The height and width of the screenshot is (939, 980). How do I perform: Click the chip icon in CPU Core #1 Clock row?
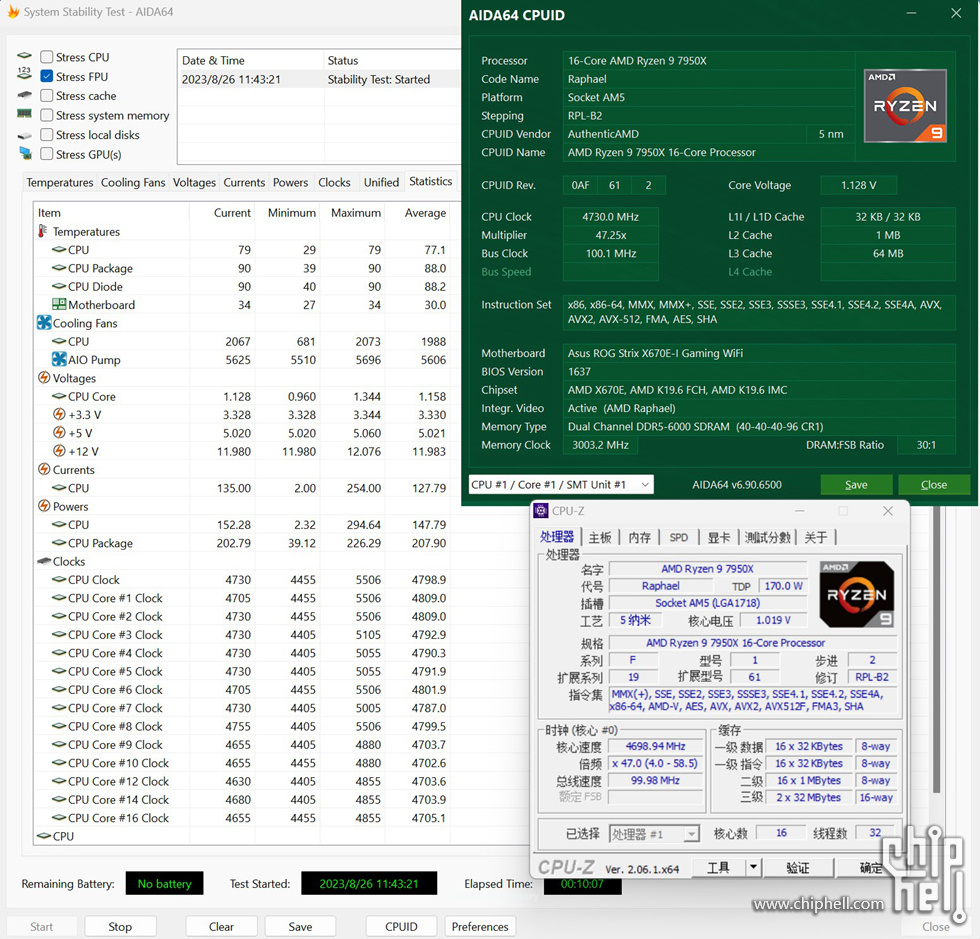pyautogui.click(x=59, y=598)
